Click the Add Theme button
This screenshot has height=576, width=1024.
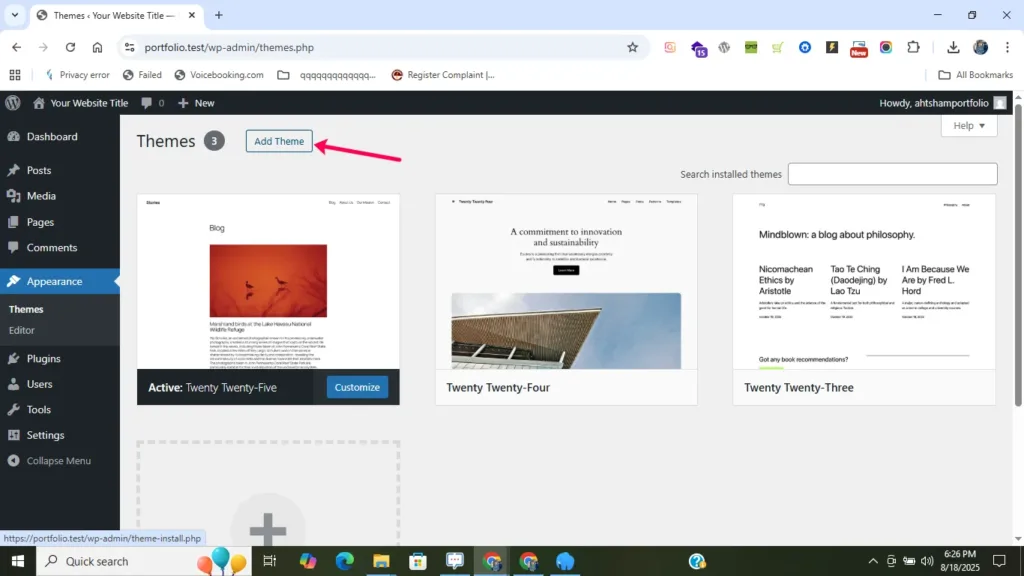[x=279, y=142]
